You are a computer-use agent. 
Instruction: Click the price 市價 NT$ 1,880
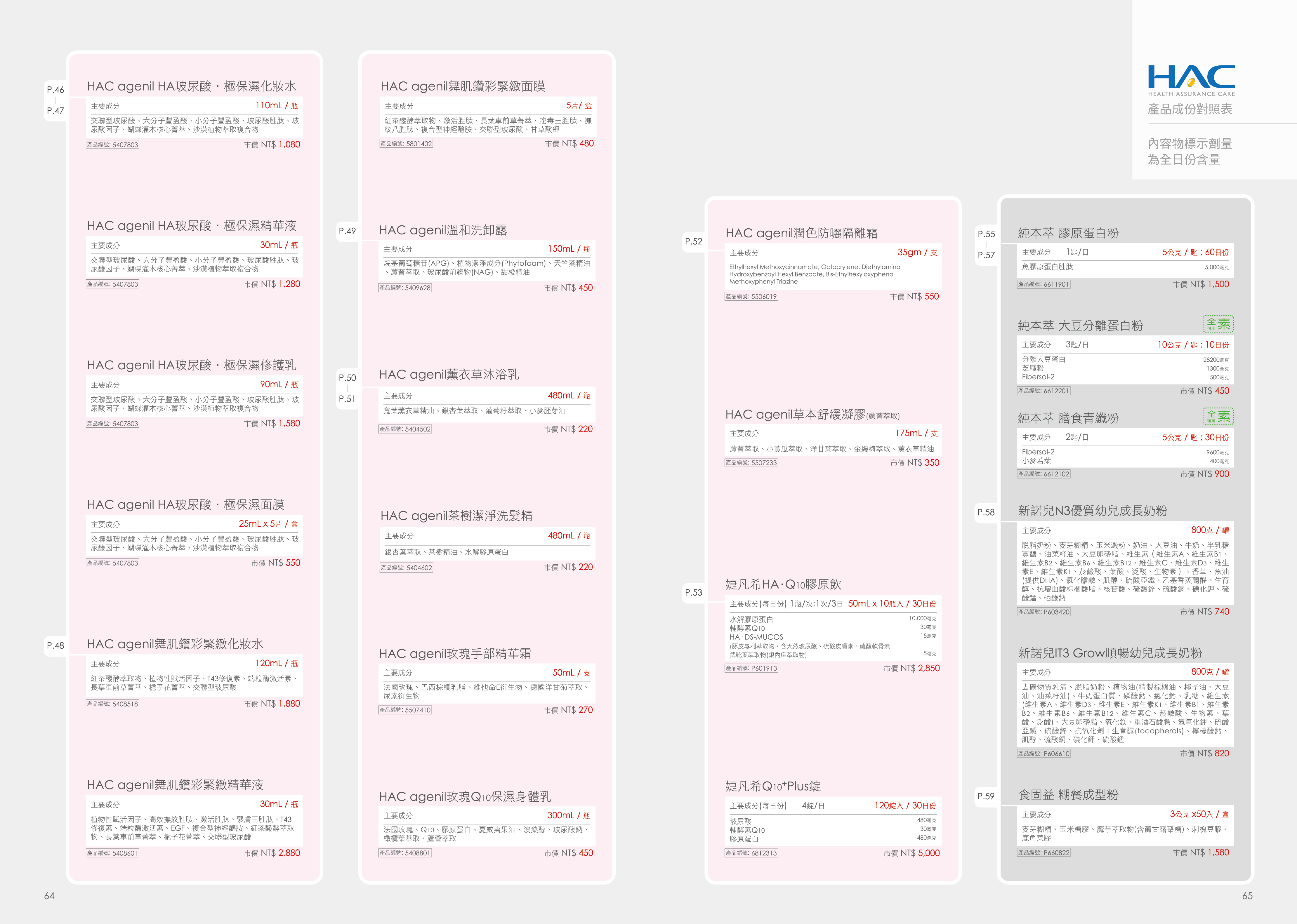(272, 704)
